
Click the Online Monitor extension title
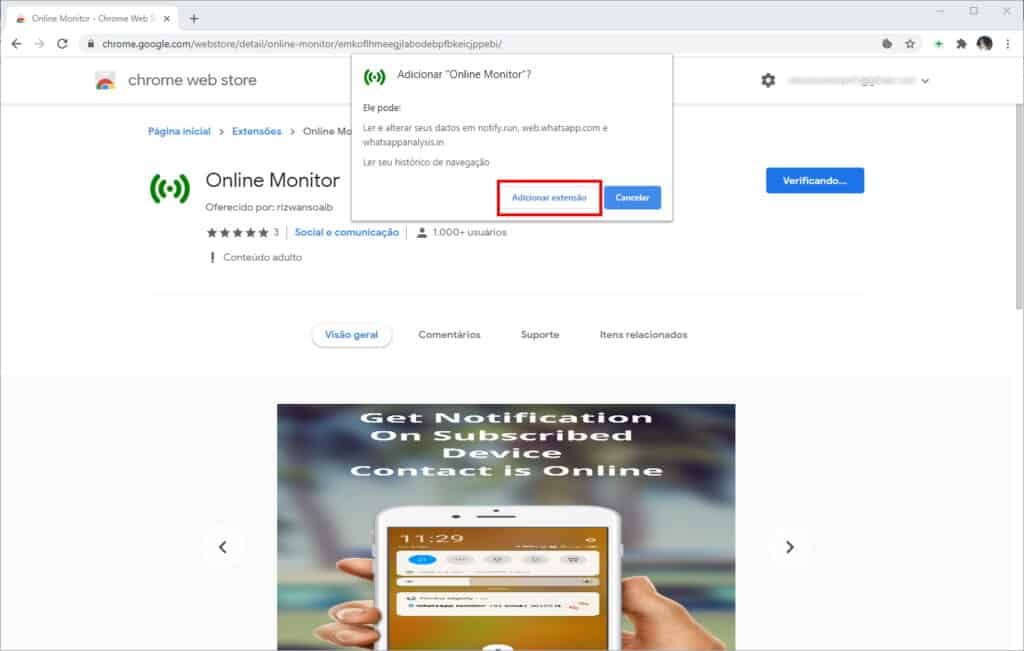click(x=272, y=180)
